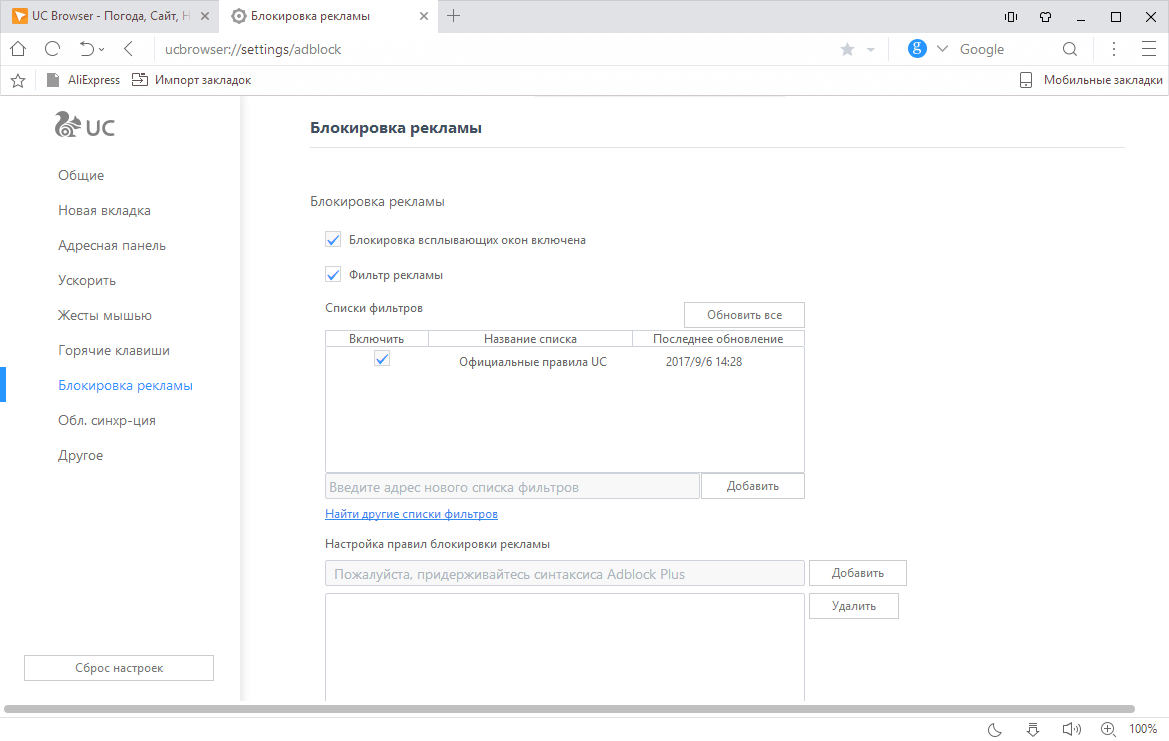Open the "Найти другие списки фильтров" link
The height and width of the screenshot is (741, 1169).
[411, 514]
